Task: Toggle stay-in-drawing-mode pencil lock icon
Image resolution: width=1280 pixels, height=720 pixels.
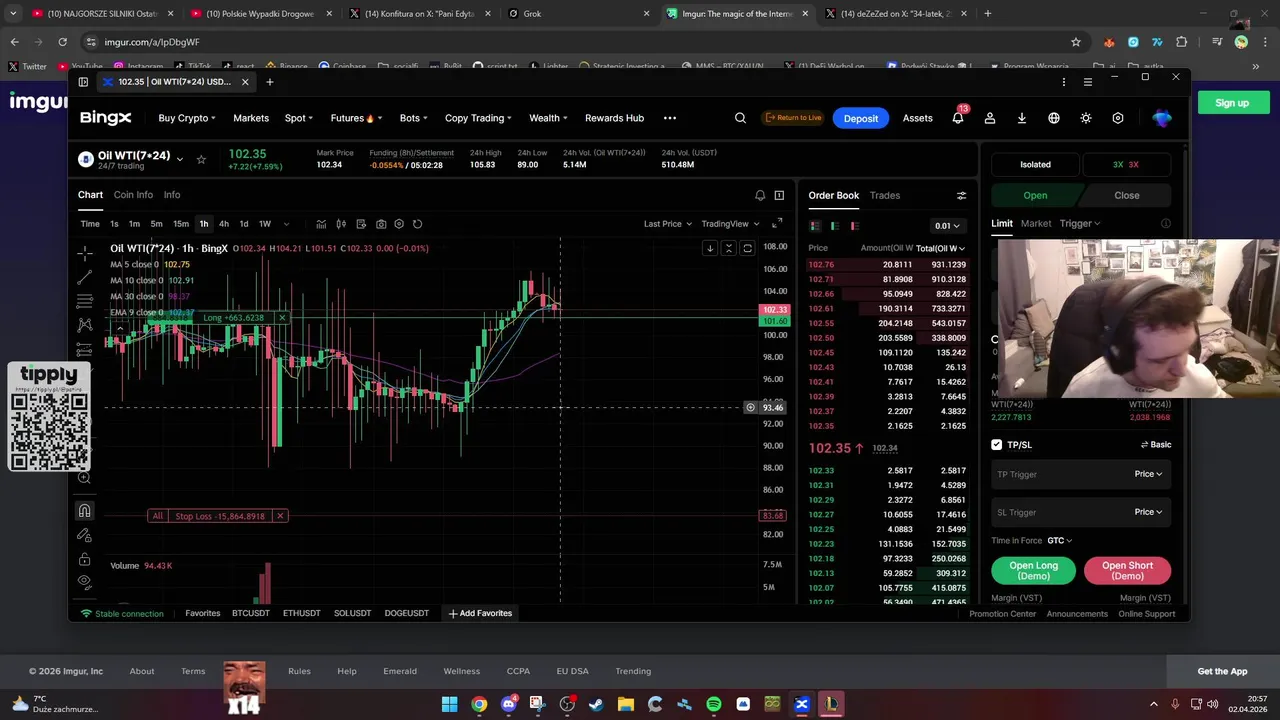Action: (85, 535)
